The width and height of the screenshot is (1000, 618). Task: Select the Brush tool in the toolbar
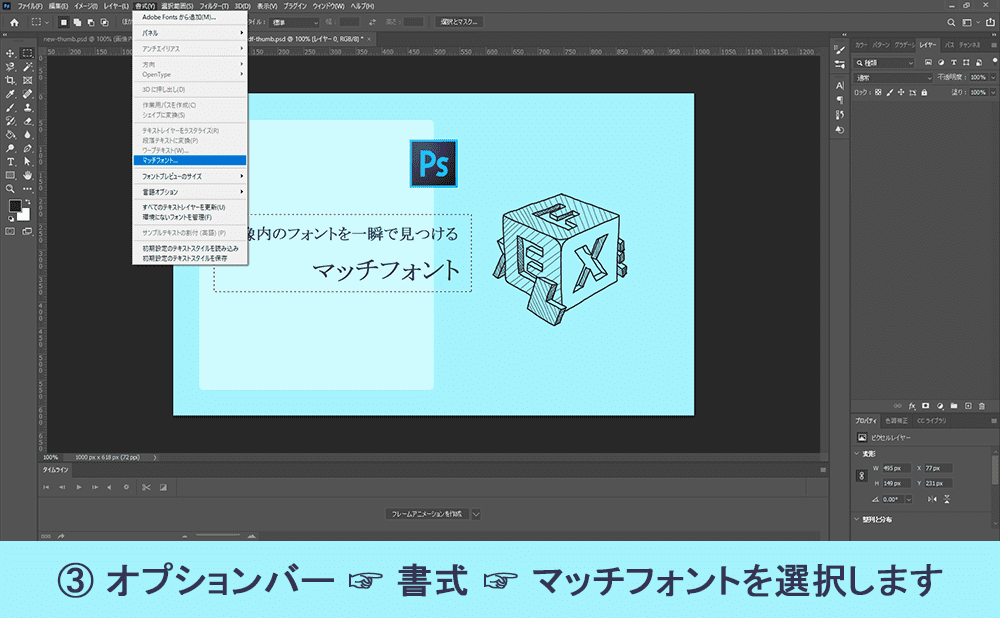click(11, 107)
